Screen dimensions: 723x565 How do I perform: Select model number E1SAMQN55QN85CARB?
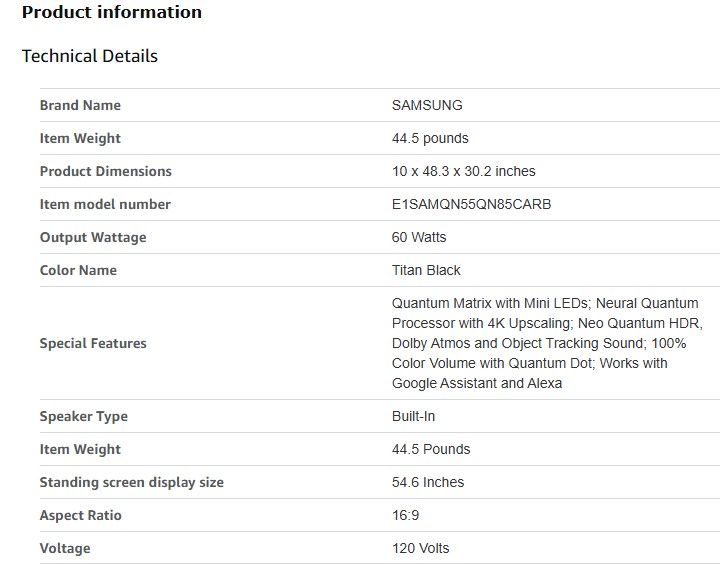(x=471, y=204)
